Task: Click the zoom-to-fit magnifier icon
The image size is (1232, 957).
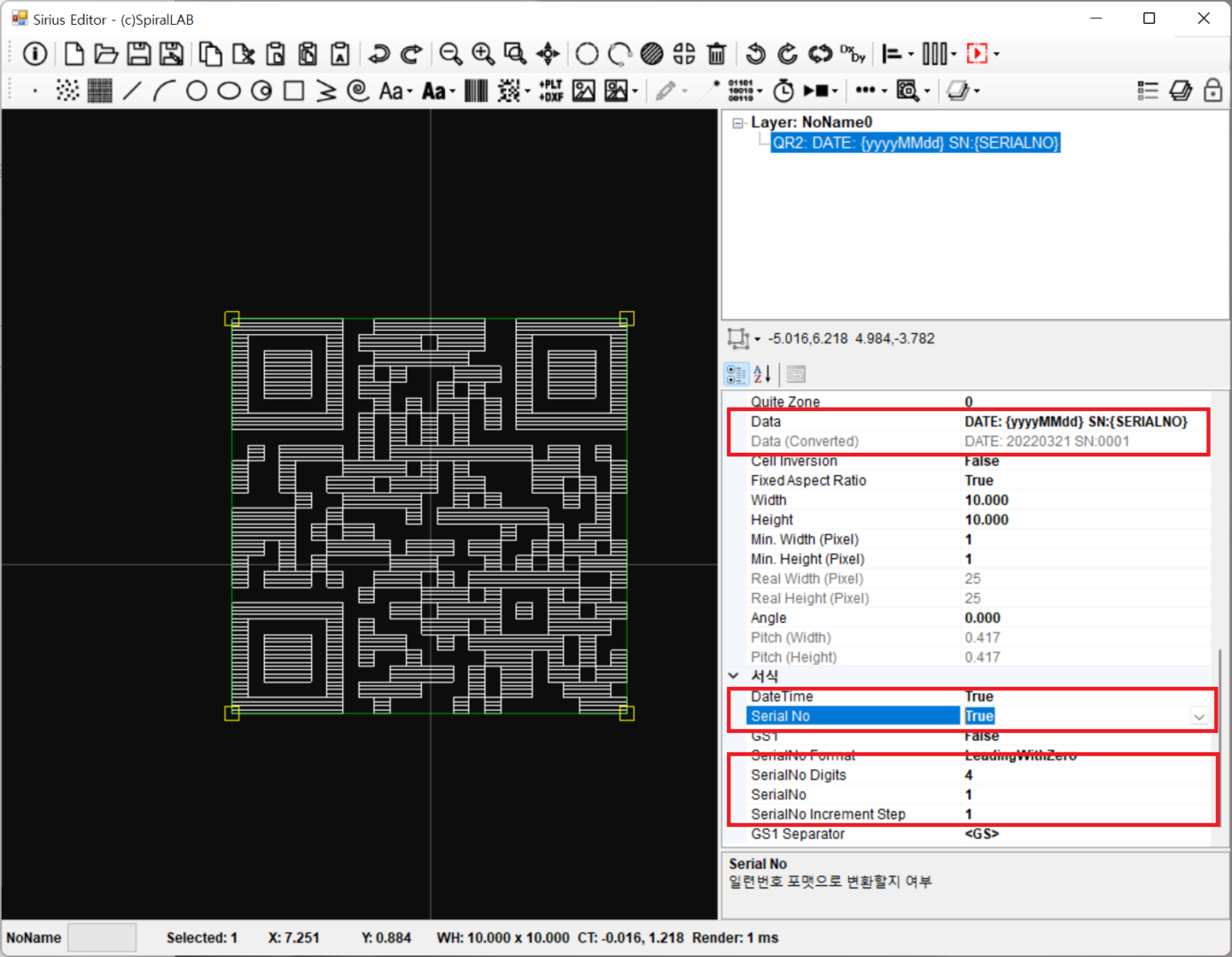Action: [x=515, y=54]
